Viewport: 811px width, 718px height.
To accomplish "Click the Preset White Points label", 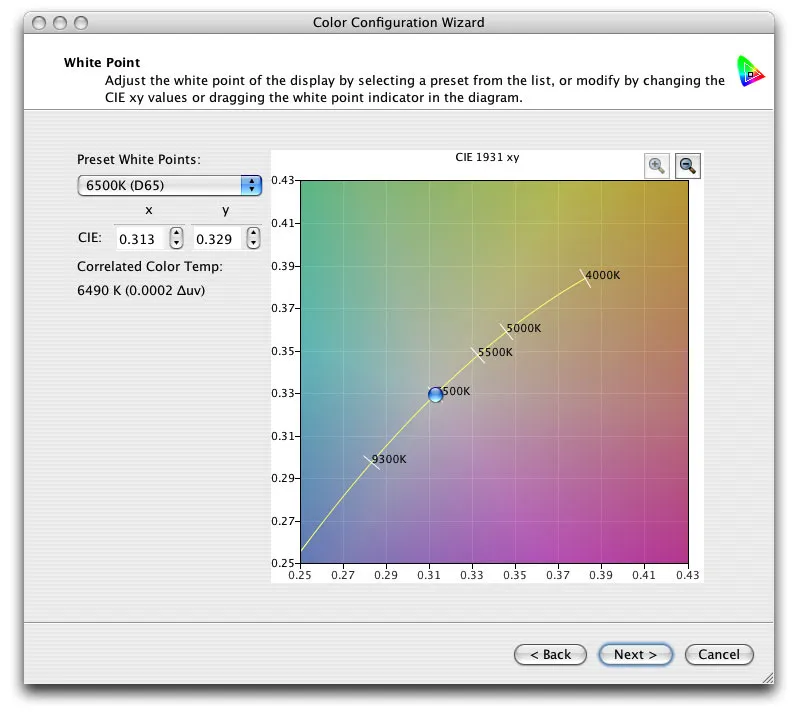I will click(x=139, y=159).
